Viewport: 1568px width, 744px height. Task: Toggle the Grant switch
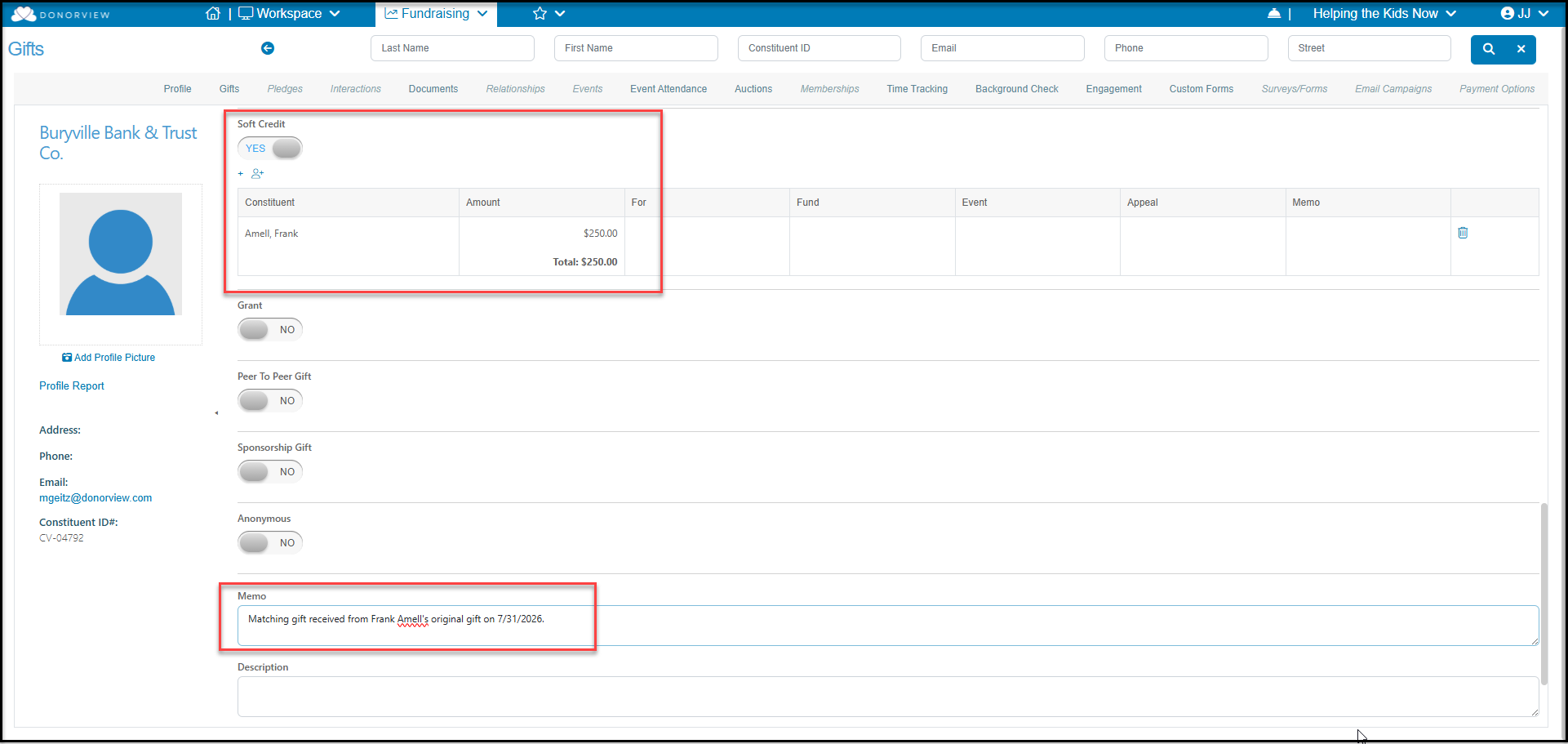click(x=270, y=330)
